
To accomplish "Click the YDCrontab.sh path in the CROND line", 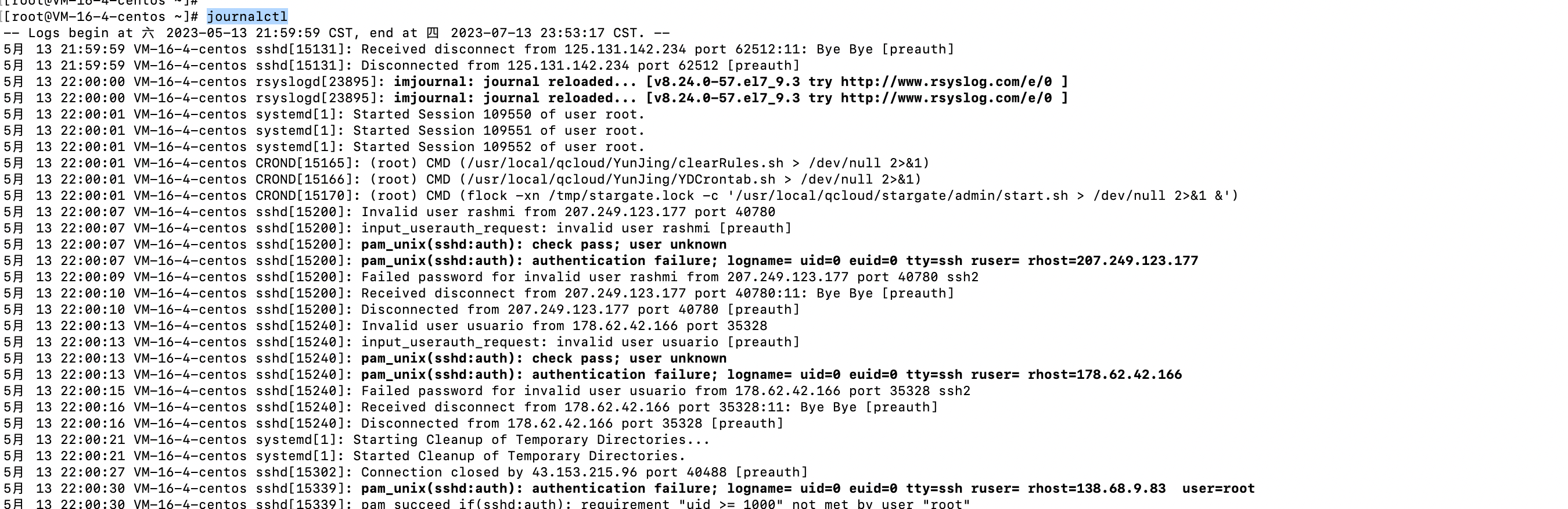I will 621,180.
